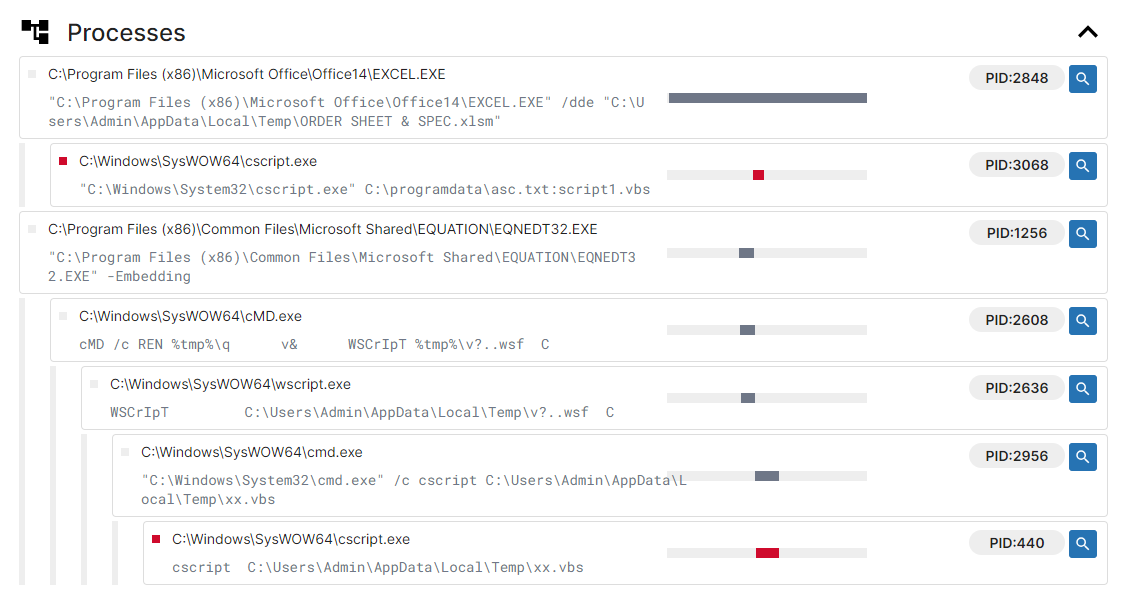Image resolution: width=1123 pixels, height=597 pixels.
Task: Click the EXCEL.EXE /dde command line text
Action: 346,112
